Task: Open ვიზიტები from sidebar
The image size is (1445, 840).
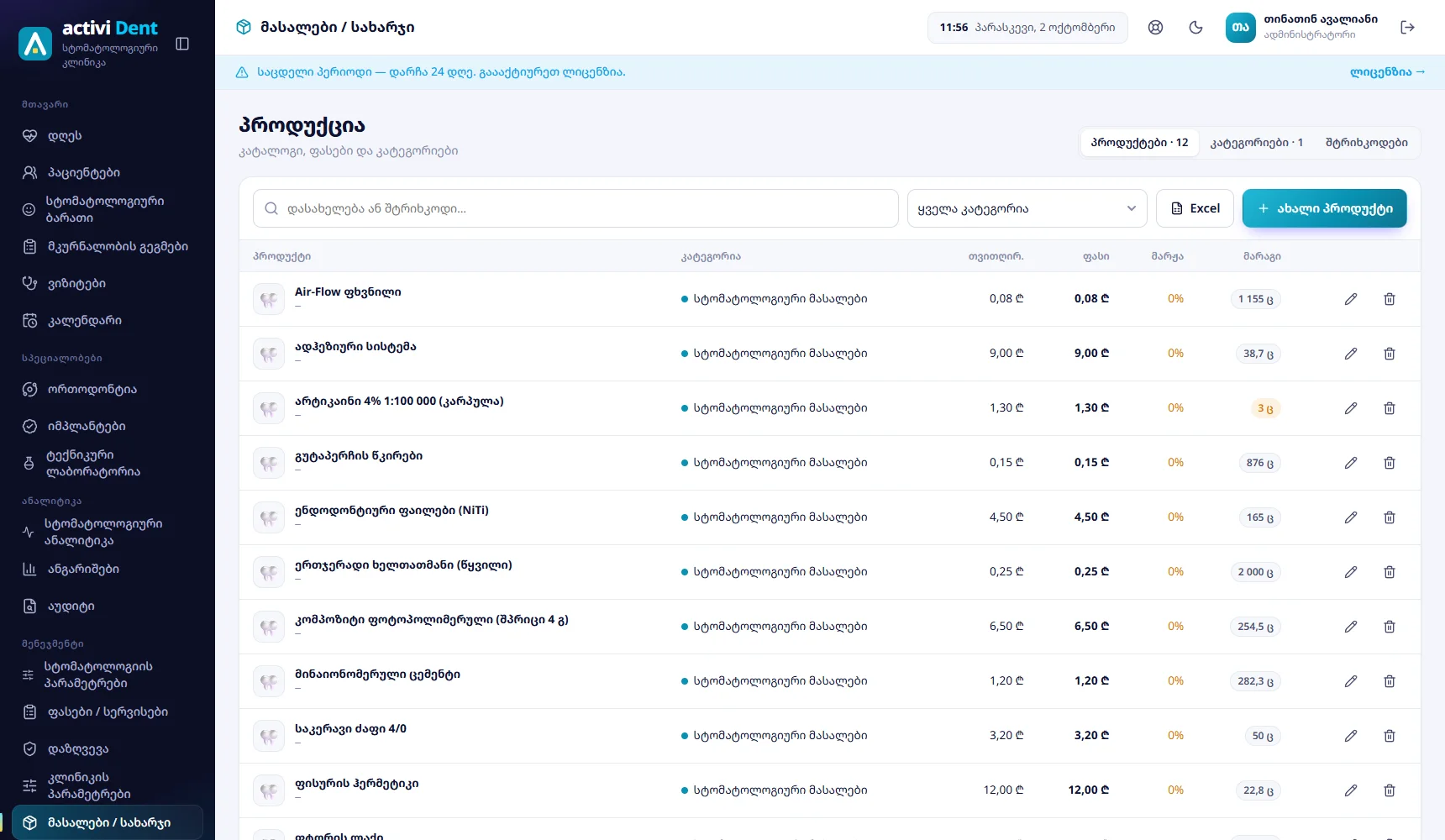Action: coord(108,284)
